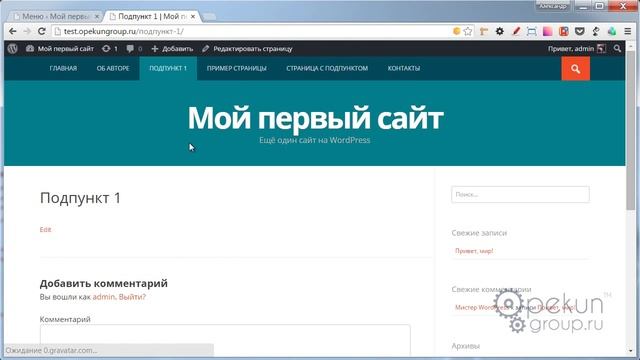
Task: Click the black wrench extension icon
Action: 596,31
